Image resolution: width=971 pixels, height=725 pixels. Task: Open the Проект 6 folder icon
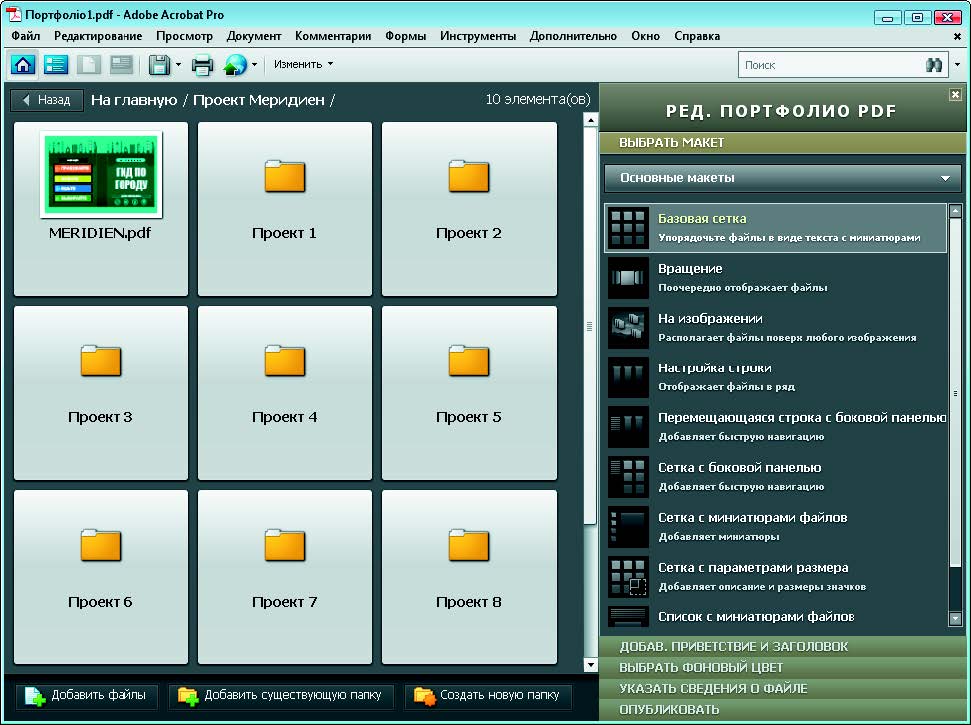pos(101,545)
